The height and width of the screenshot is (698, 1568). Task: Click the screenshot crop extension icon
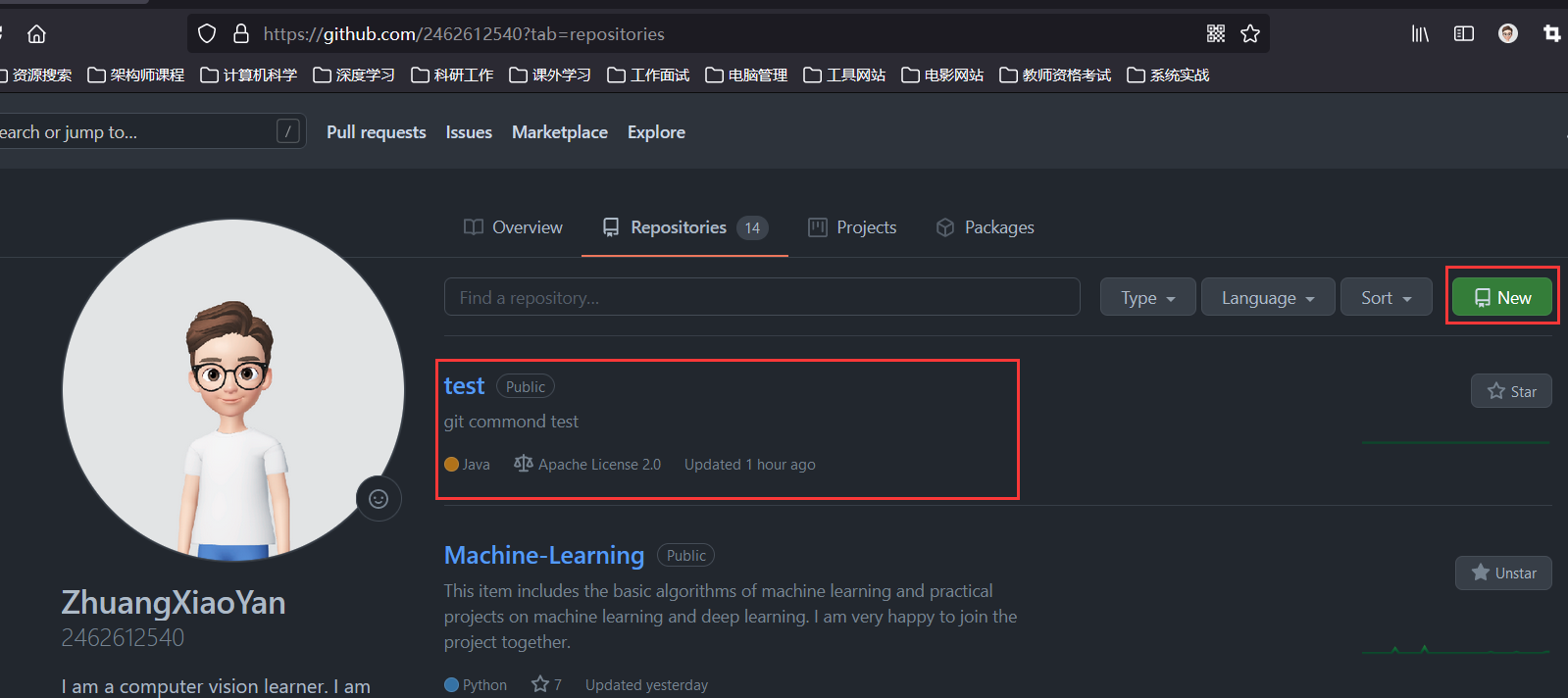click(x=1551, y=34)
